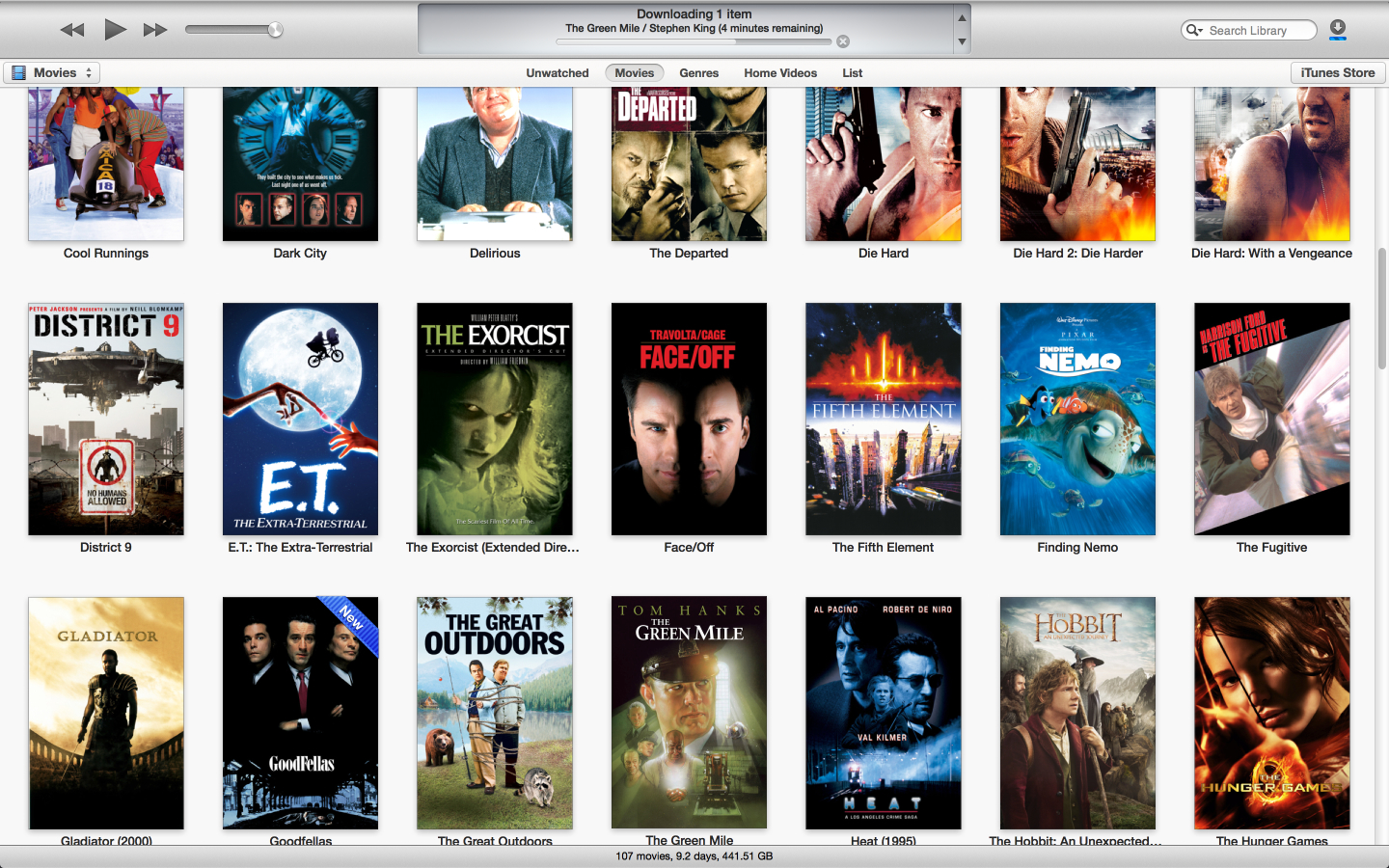Screen dimensions: 1389x868
Task: Select the Dark City poster
Action: (300, 164)
